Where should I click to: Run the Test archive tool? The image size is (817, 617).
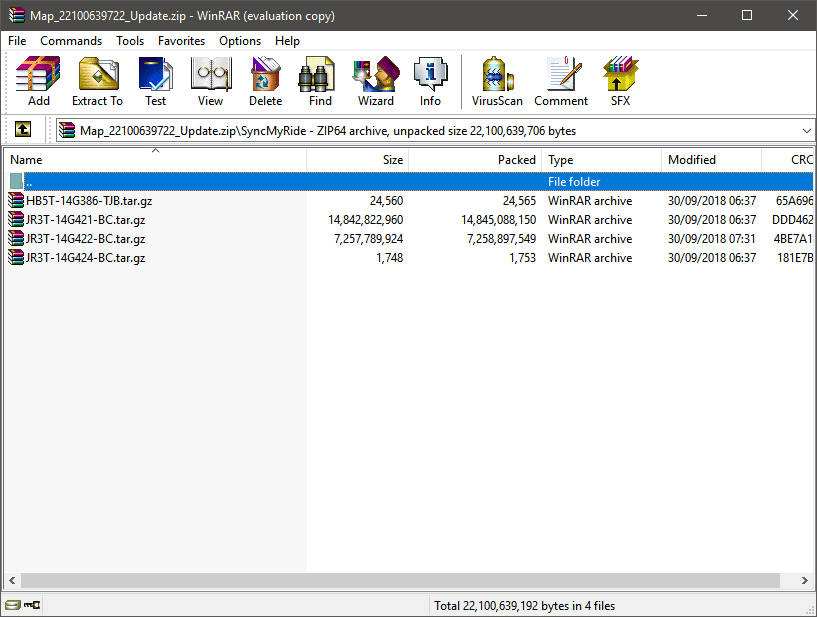(155, 81)
